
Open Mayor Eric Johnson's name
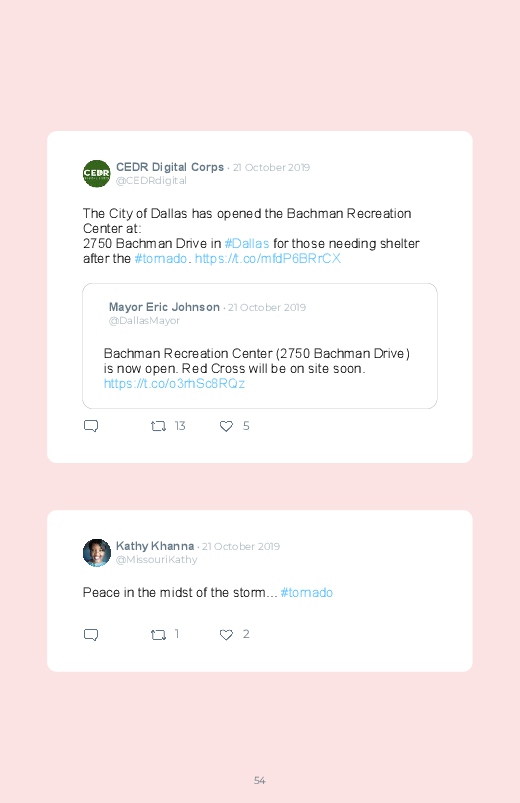pos(164,307)
